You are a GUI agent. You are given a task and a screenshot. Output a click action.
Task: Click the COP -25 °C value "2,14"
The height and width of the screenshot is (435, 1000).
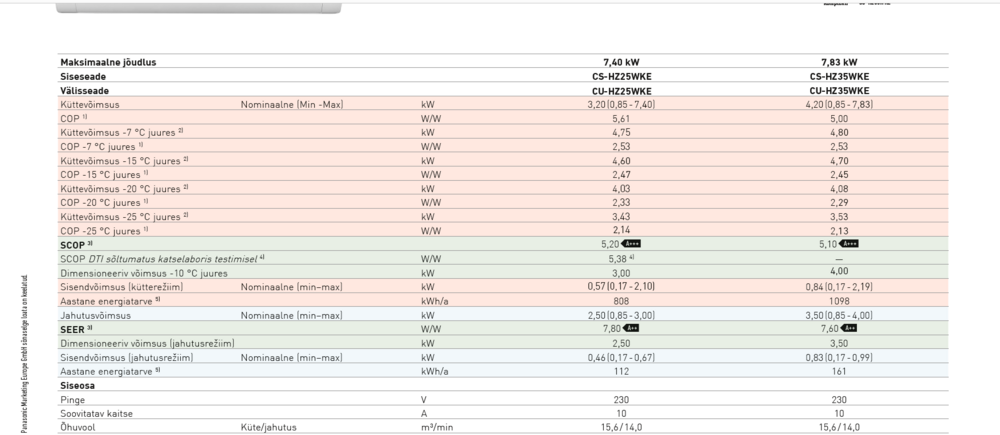pyautogui.click(x=621, y=231)
